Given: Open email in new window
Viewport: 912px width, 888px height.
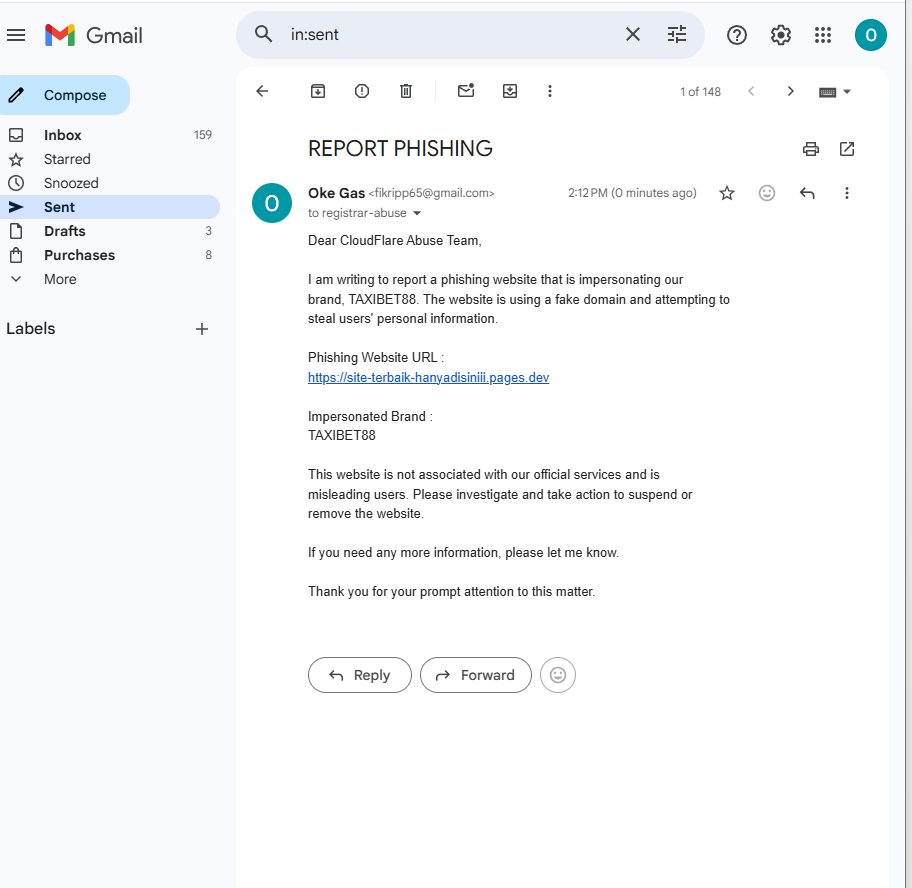Looking at the screenshot, I should (847, 149).
